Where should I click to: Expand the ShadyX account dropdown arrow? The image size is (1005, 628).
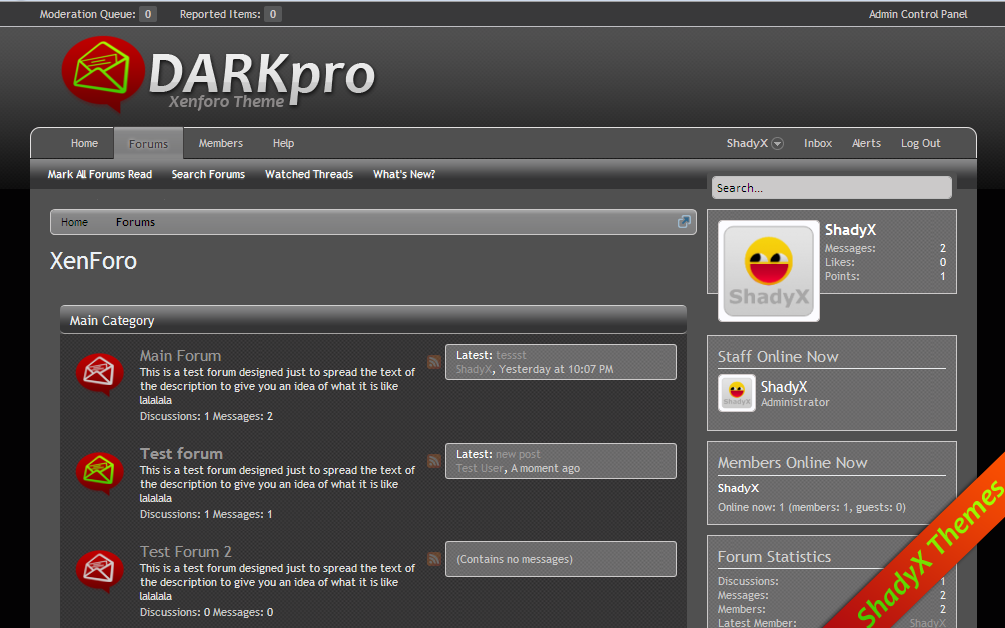[777, 144]
